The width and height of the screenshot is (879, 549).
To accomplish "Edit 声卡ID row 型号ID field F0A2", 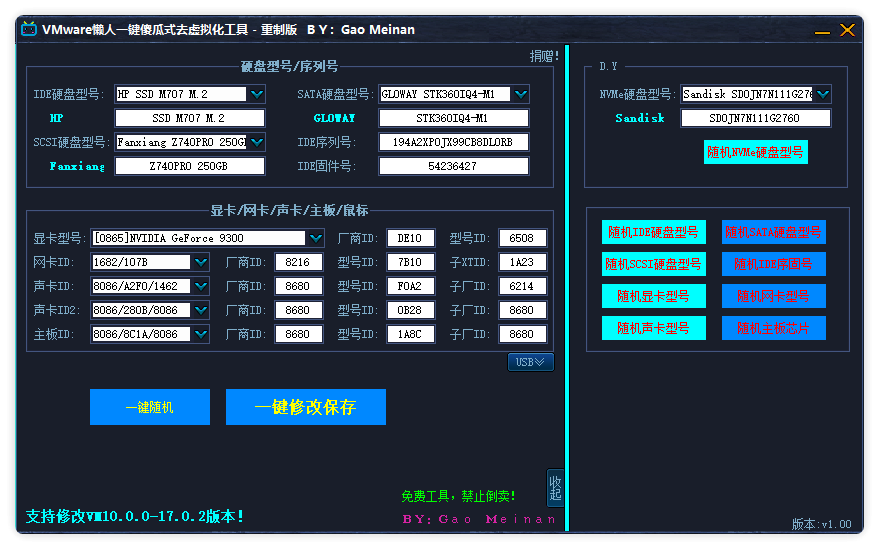I will [410, 286].
